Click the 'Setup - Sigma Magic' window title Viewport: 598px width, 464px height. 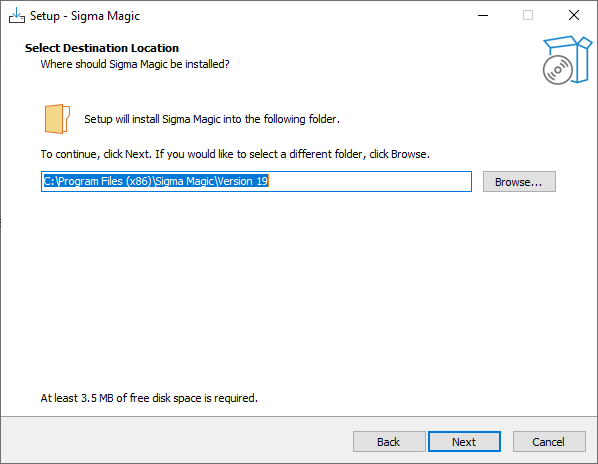[x=85, y=16]
